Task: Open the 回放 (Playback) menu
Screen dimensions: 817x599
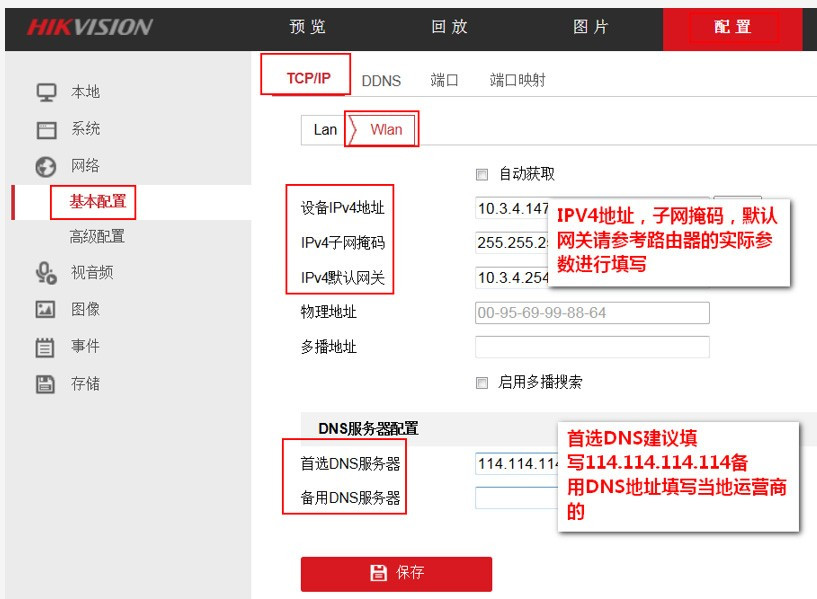Action: point(449,28)
